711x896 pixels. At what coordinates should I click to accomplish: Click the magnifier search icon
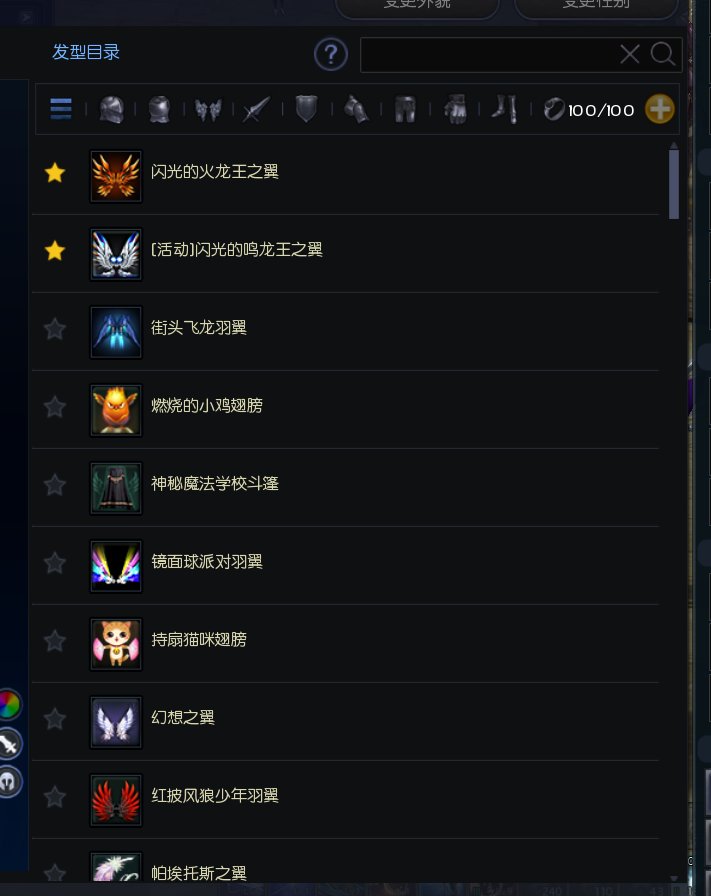(663, 54)
